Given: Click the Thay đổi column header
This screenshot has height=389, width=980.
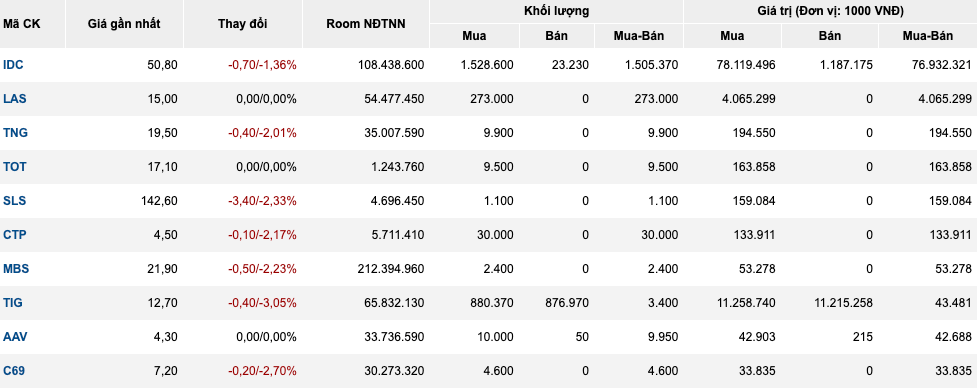Looking at the screenshot, I should 242,24.
